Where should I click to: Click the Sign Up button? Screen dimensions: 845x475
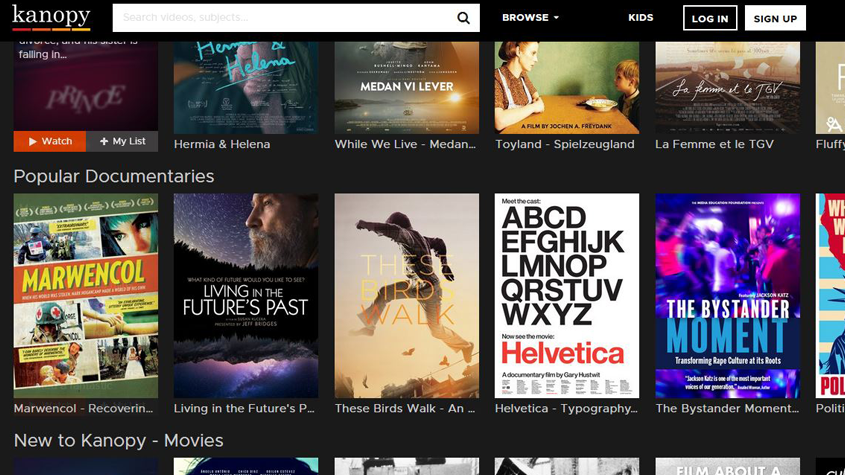point(775,18)
